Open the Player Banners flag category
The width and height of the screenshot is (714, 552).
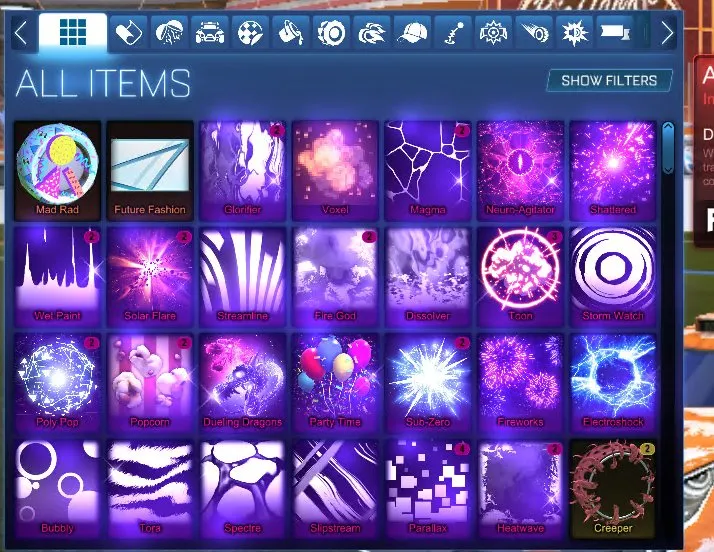(615, 33)
